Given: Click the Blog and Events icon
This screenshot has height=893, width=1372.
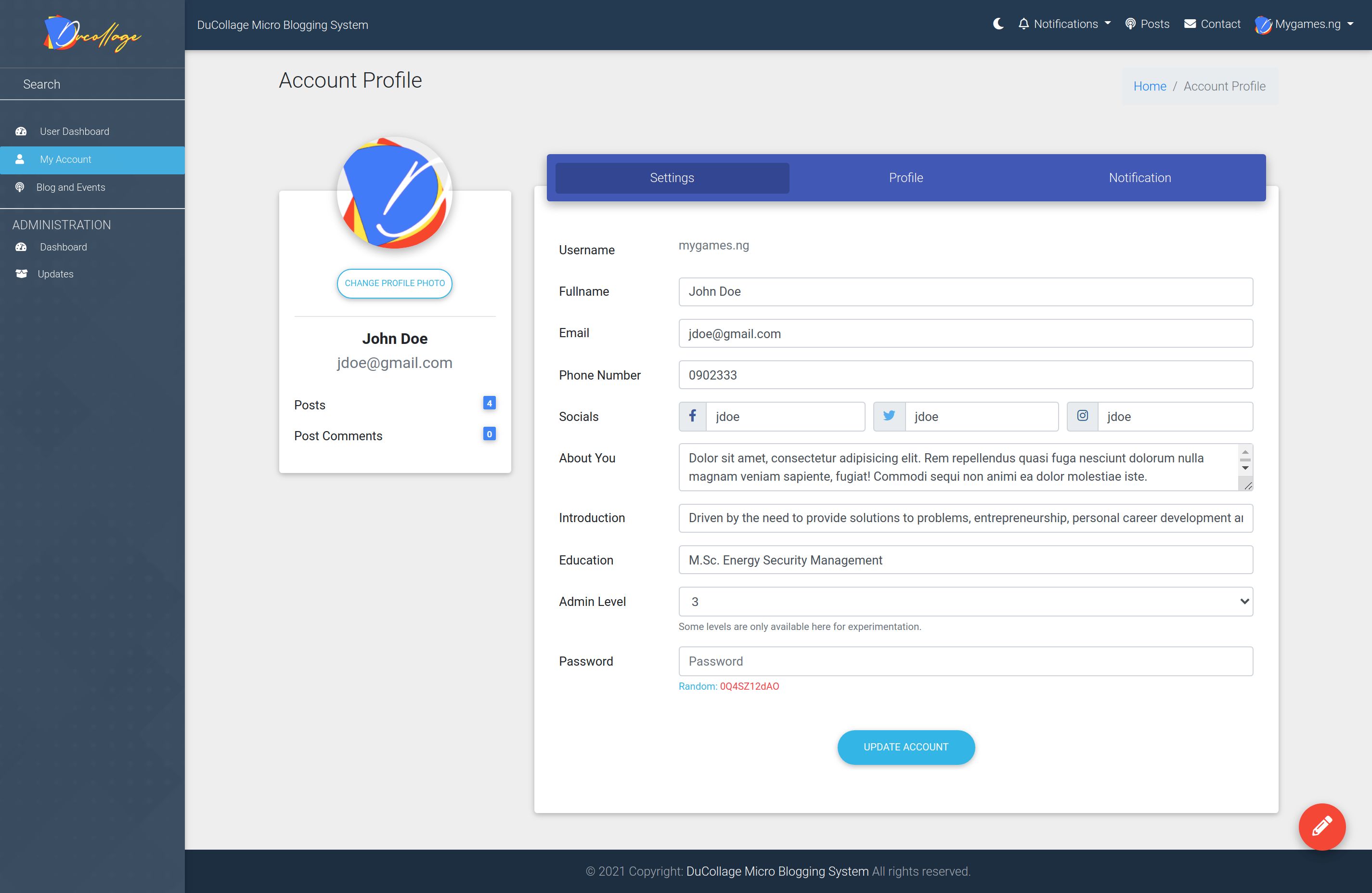Looking at the screenshot, I should (x=20, y=187).
